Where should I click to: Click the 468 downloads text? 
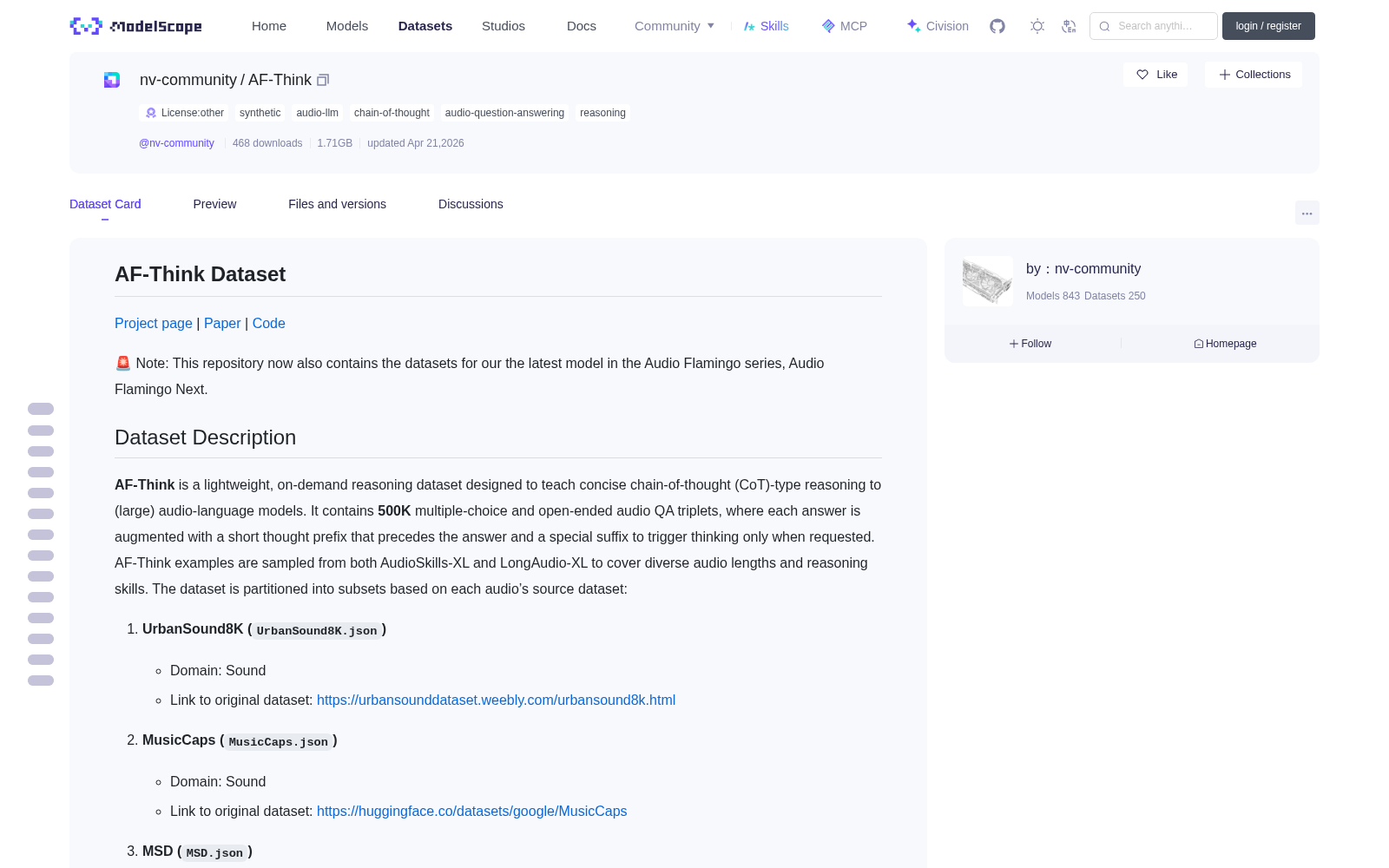pyautogui.click(x=267, y=143)
